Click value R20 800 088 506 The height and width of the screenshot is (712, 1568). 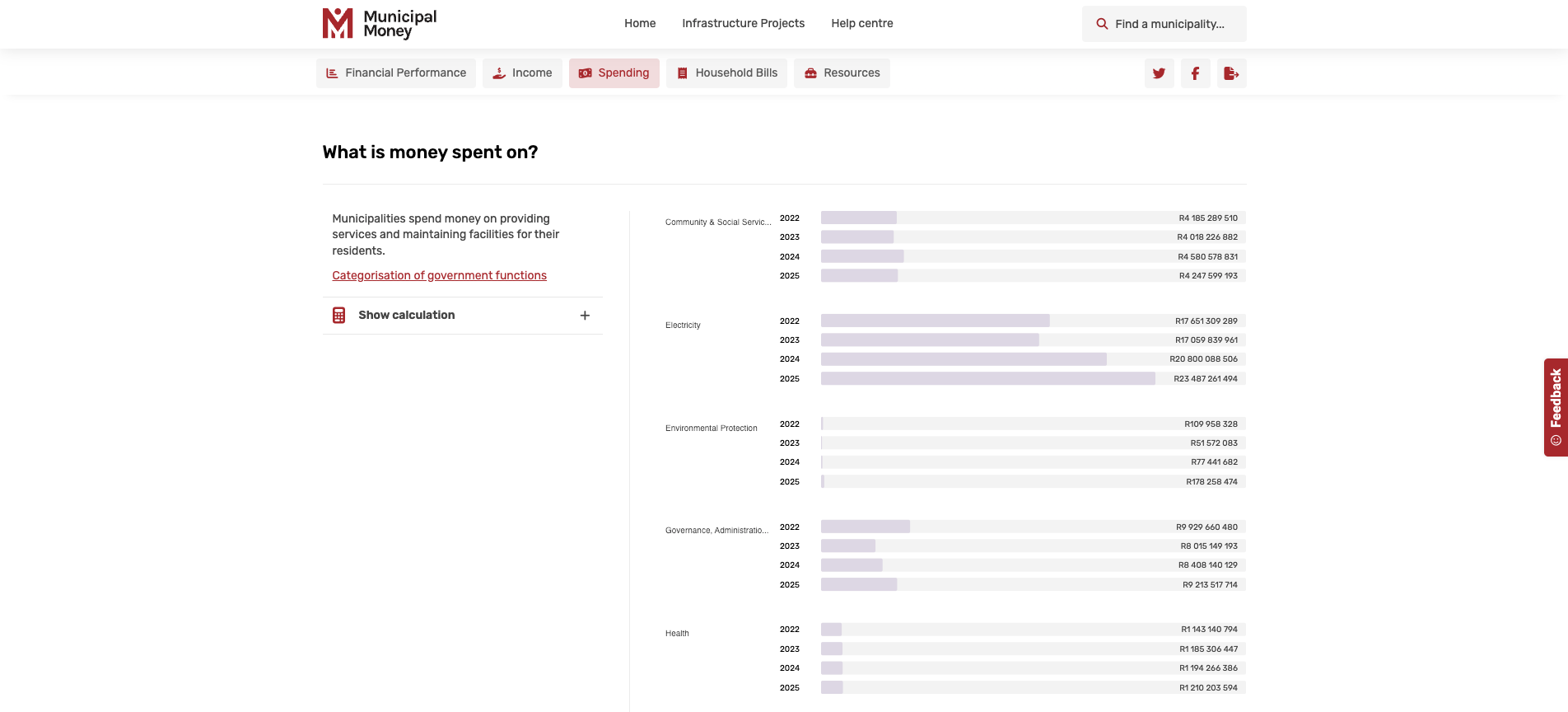[x=1203, y=359]
